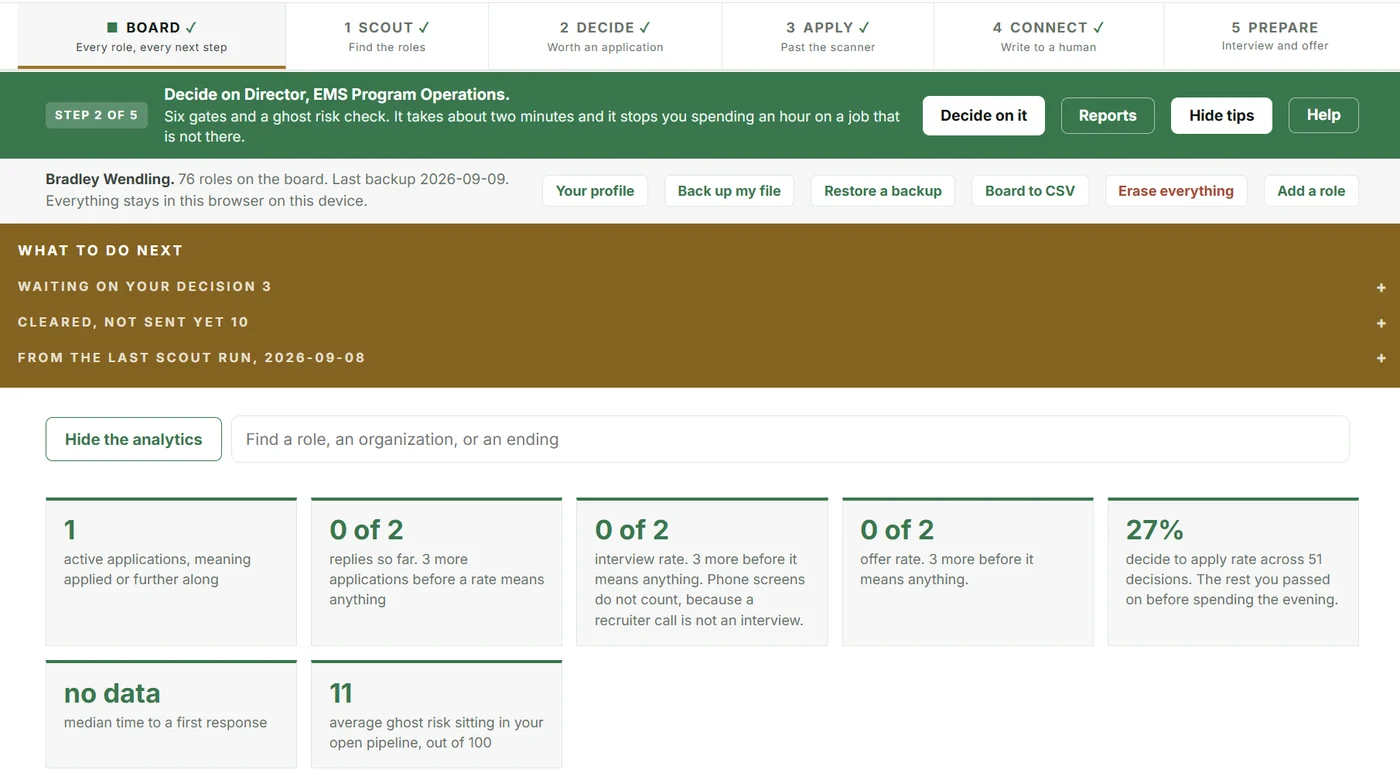Click Restore a backup
This screenshot has width=1400, height=773.
click(x=883, y=191)
